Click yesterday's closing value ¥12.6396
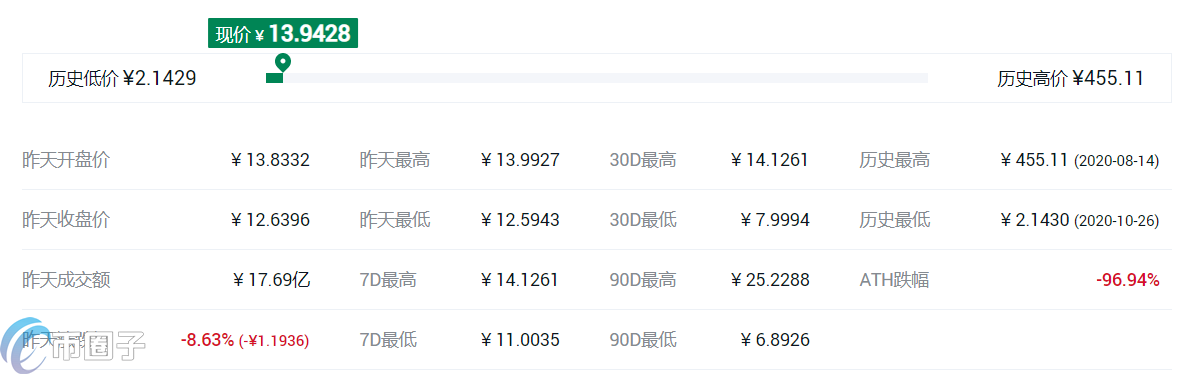The image size is (1196, 374). [270, 221]
